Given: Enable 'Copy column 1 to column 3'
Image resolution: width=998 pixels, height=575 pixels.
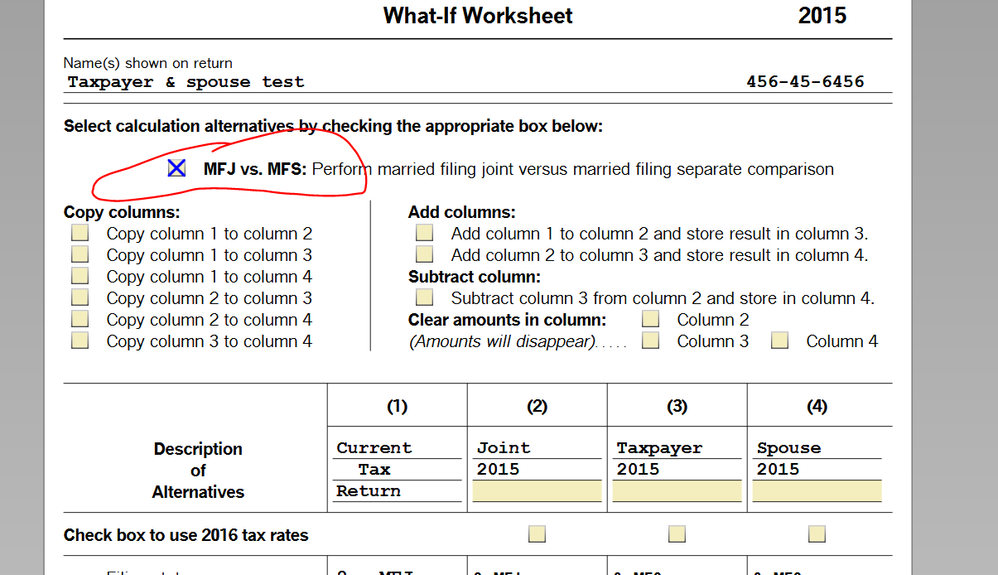Looking at the screenshot, I should click(80, 255).
